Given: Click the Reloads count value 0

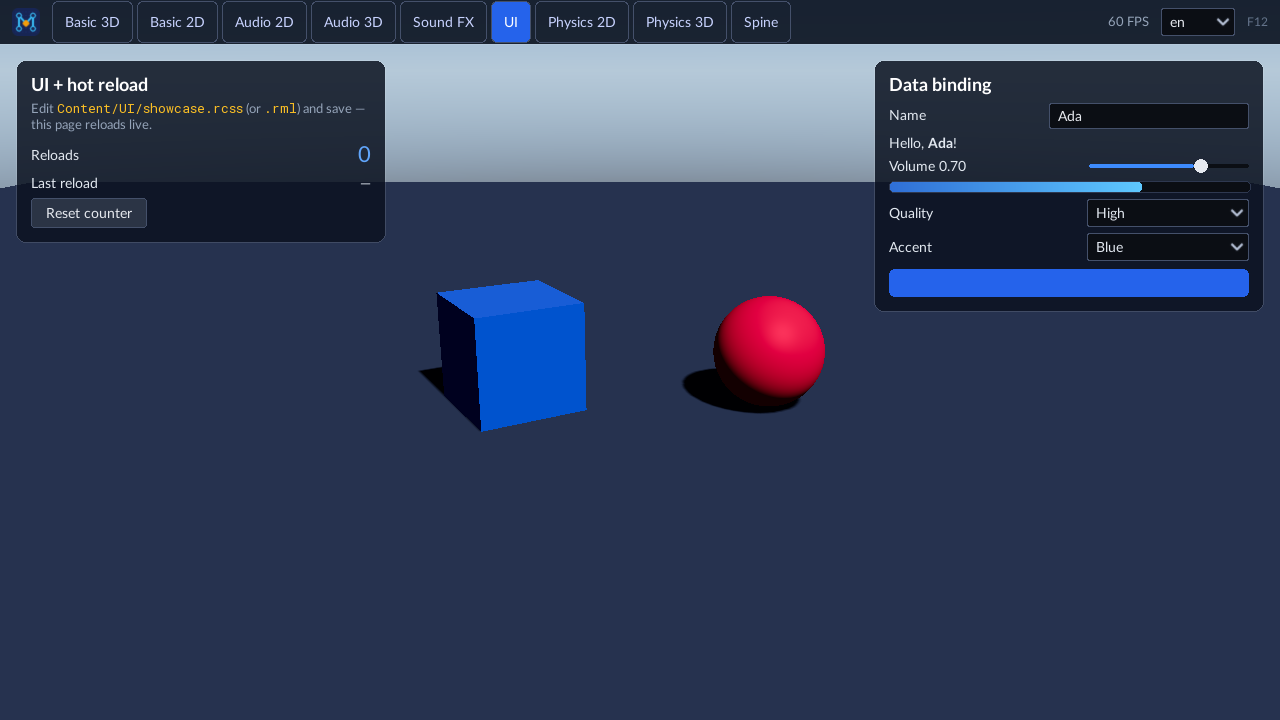Looking at the screenshot, I should [x=364, y=154].
